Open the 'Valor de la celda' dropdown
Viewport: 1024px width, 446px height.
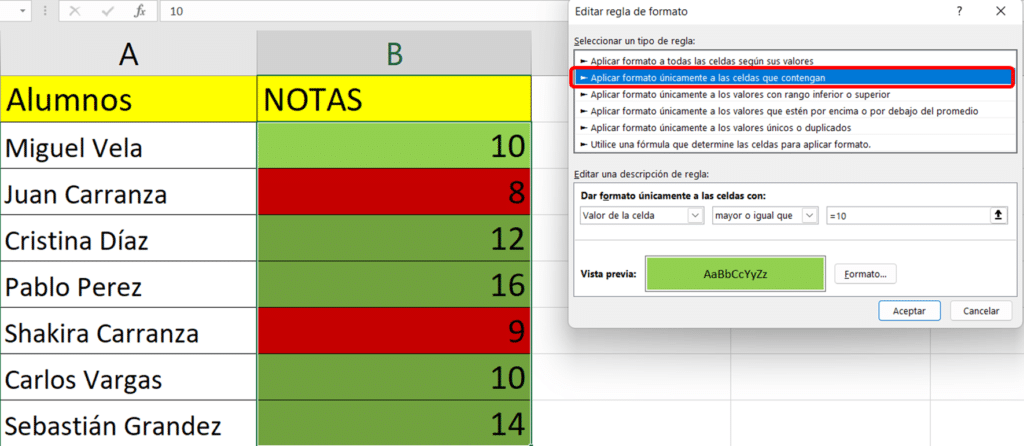click(x=641, y=215)
